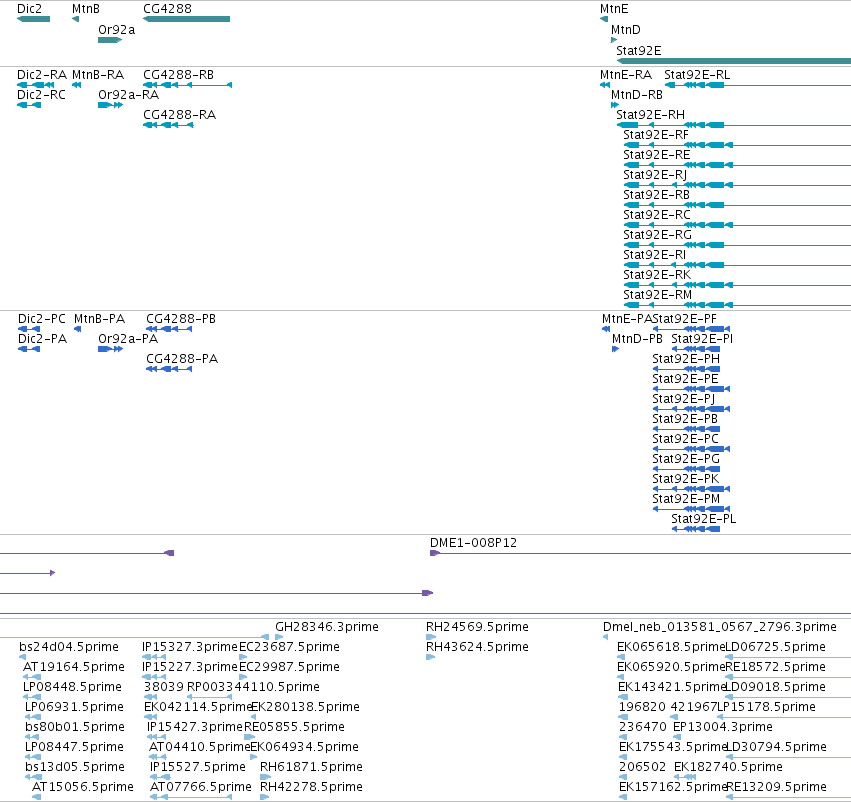Open the Stat92E-RI transcript label
This screenshot has width=851, height=802.
[x=655, y=254]
